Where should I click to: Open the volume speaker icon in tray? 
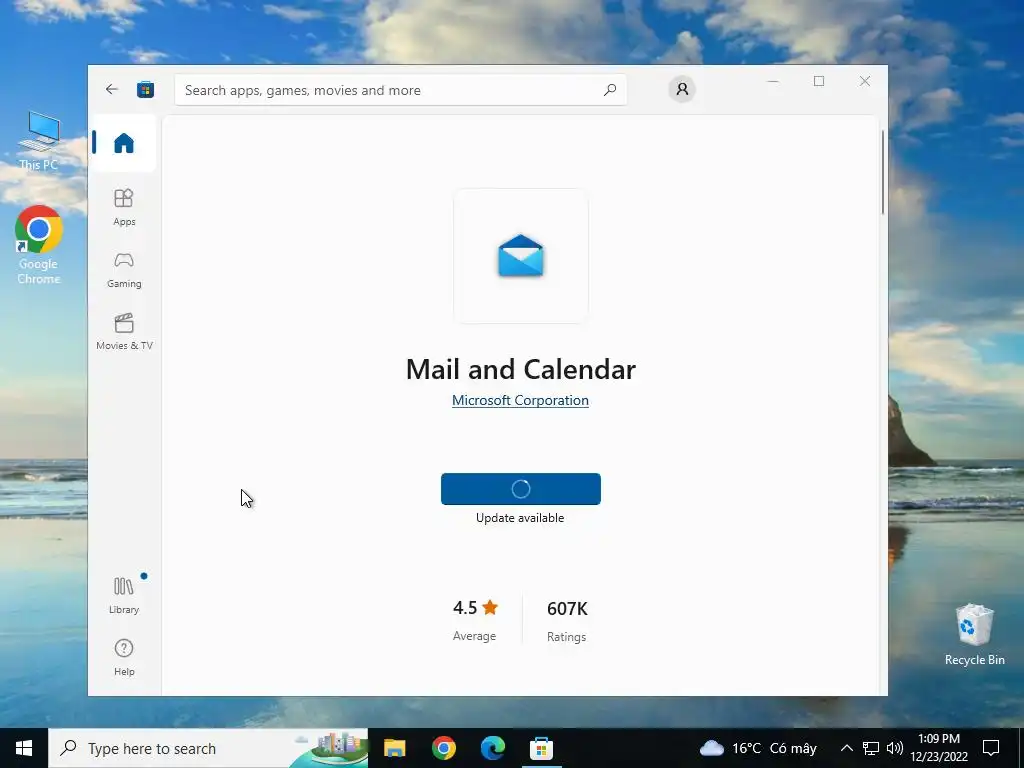[895, 748]
